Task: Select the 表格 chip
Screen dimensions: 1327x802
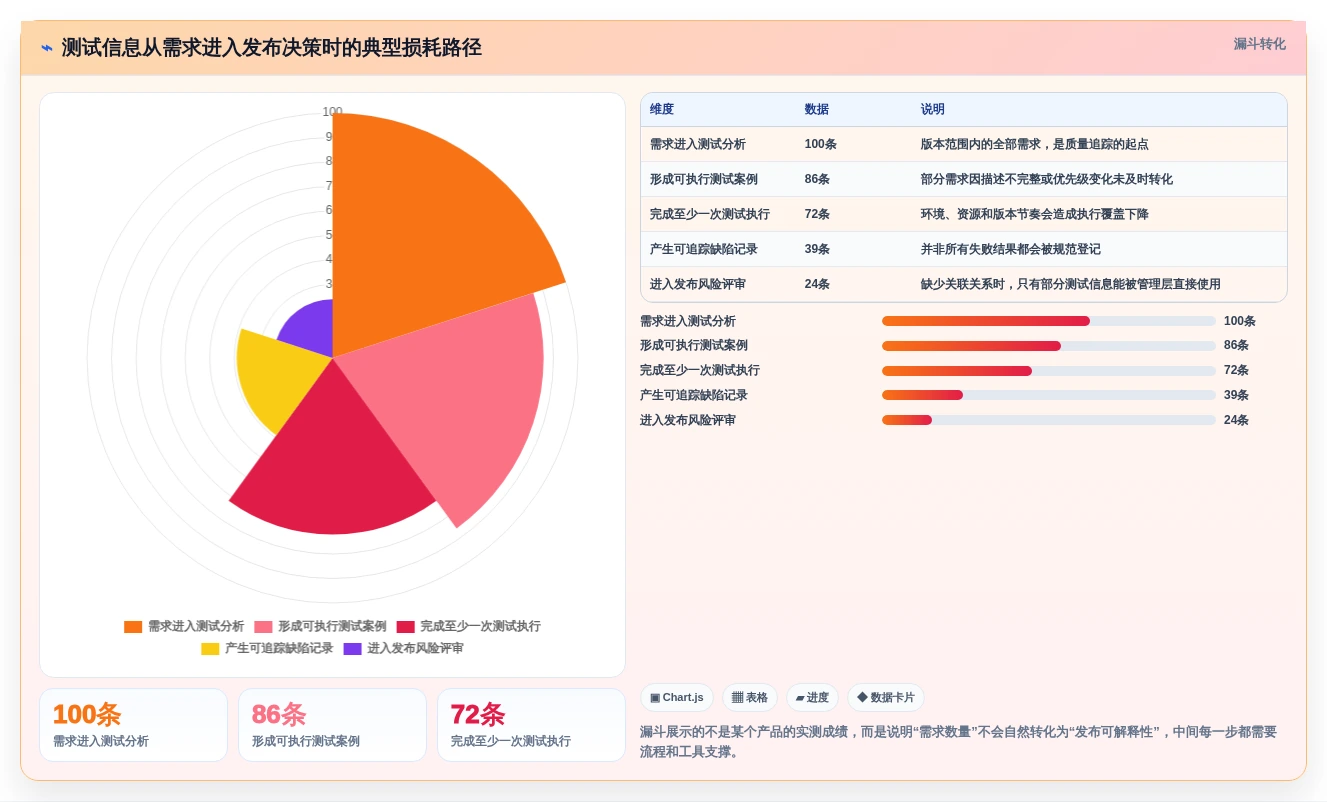Action: [x=750, y=698]
